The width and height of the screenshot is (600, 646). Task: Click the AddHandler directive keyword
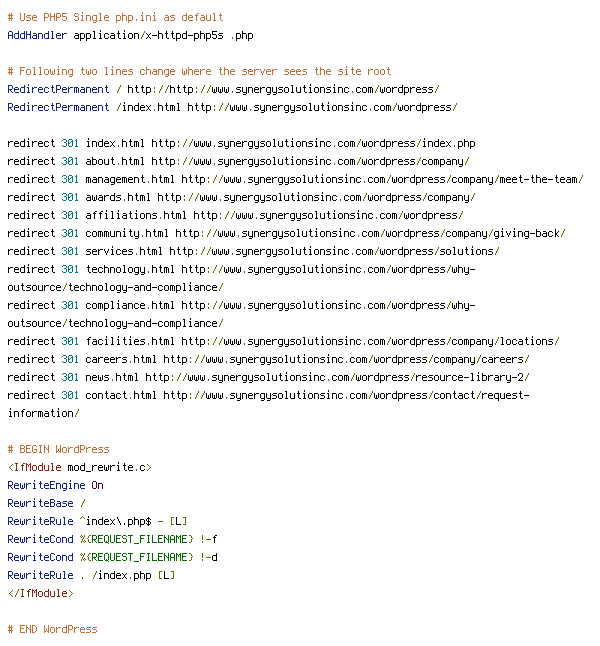(37, 35)
